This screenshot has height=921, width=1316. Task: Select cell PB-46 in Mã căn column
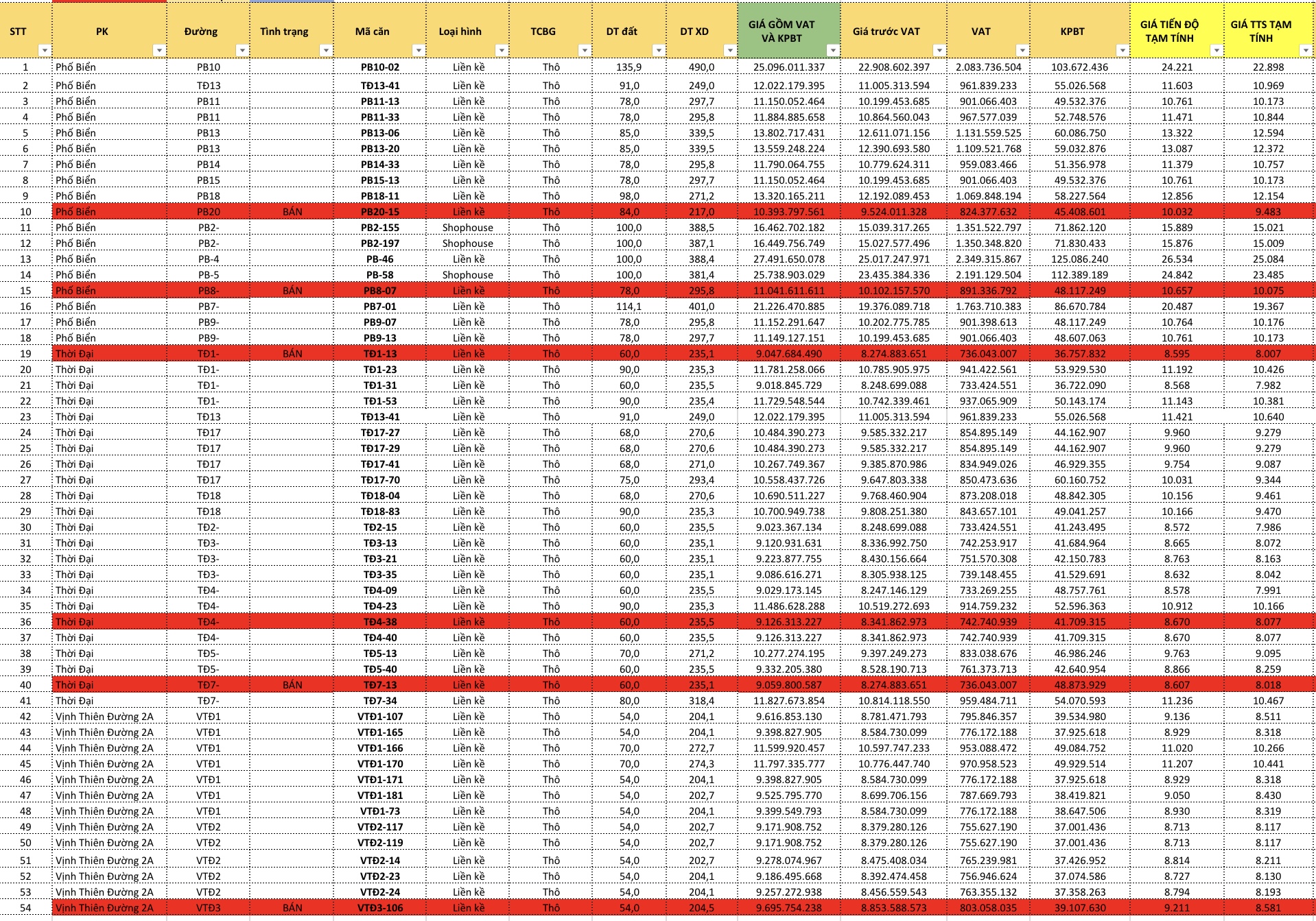tap(380, 259)
